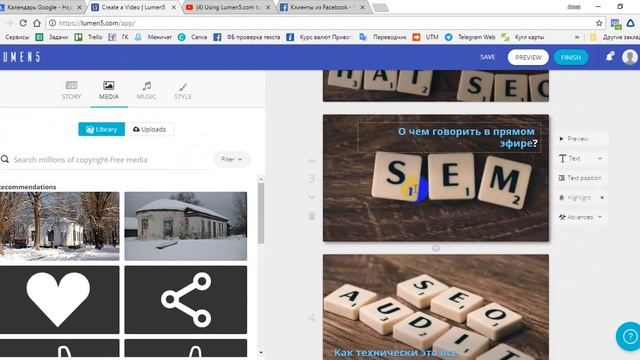Expand the Advanced options
This screenshot has height=360, width=640.
[x=580, y=217]
